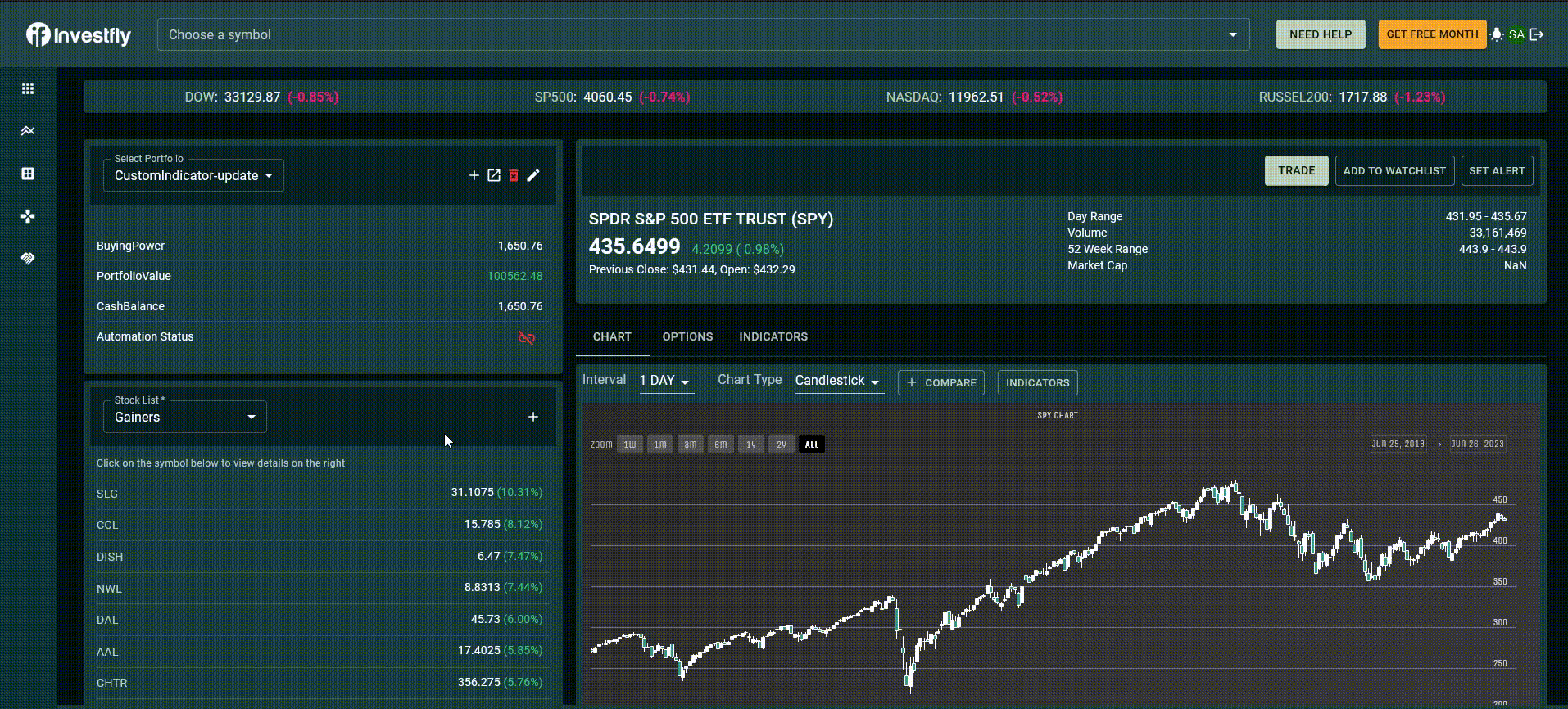Image resolution: width=1568 pixels, height=709 pixels.
Task: Click the DOW index value 33129.87
Action: tap(252, 97)
